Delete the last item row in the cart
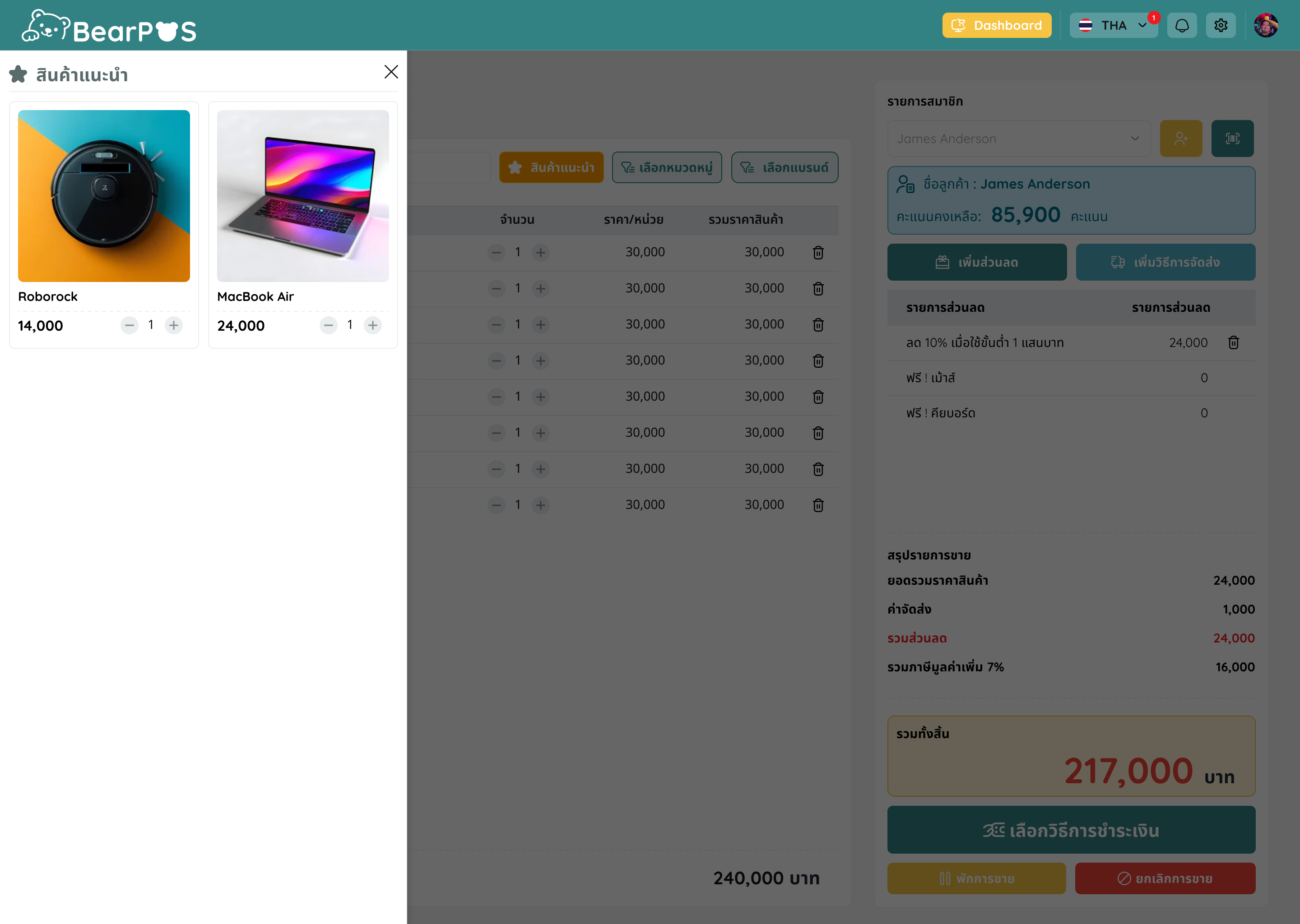 (818, 505)
